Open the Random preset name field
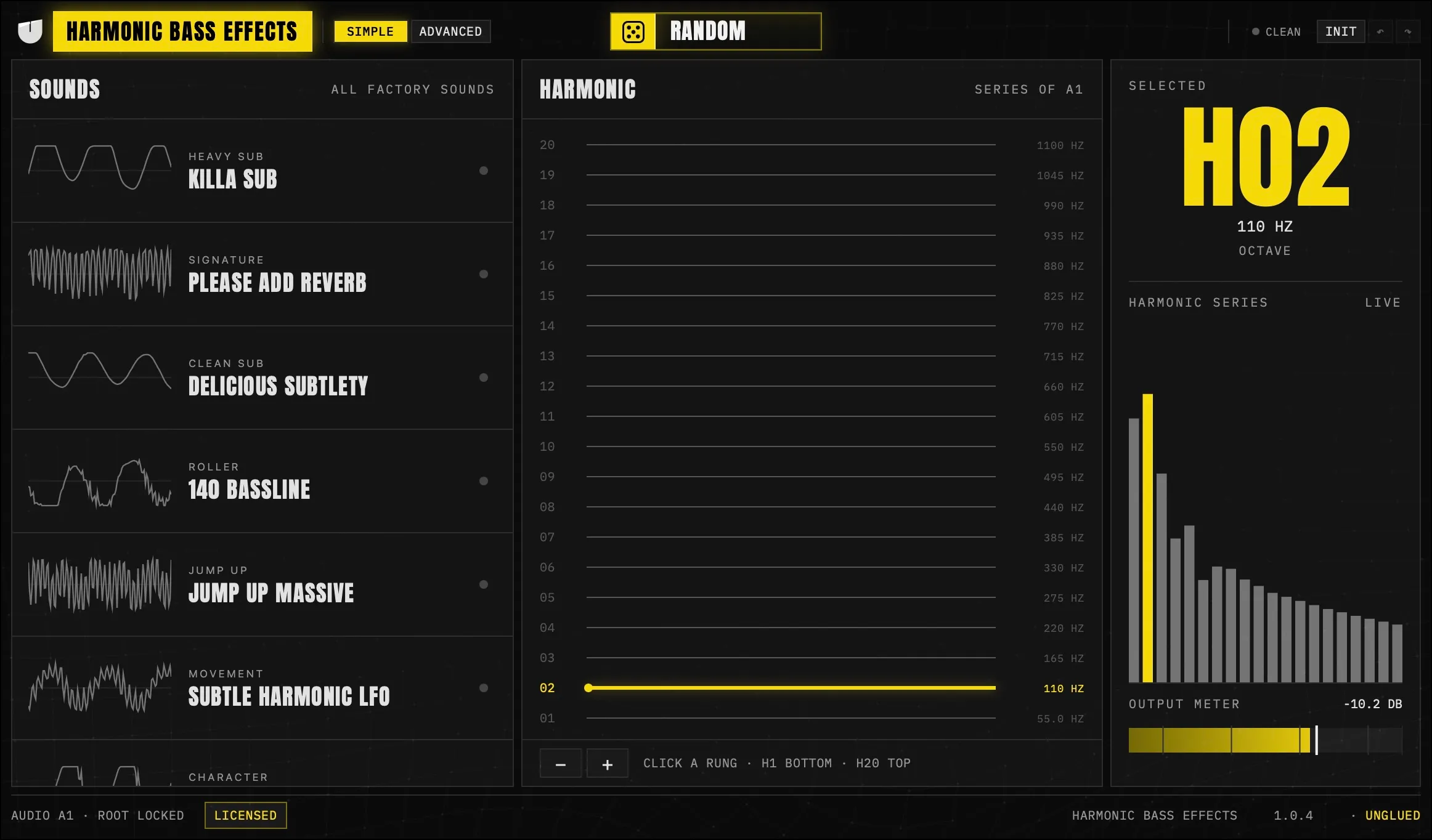 (738, 31)
